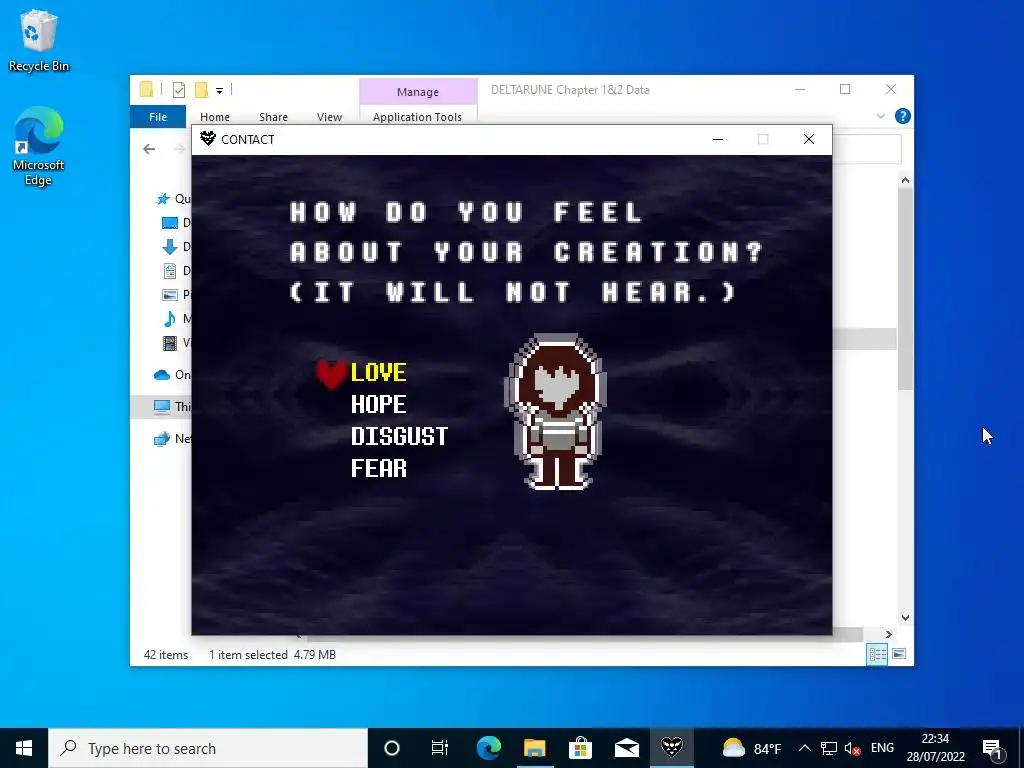Select the LOVE option in CONTACT game
The height and width of the screenshot is (768, 1024).
click(379, 373)
